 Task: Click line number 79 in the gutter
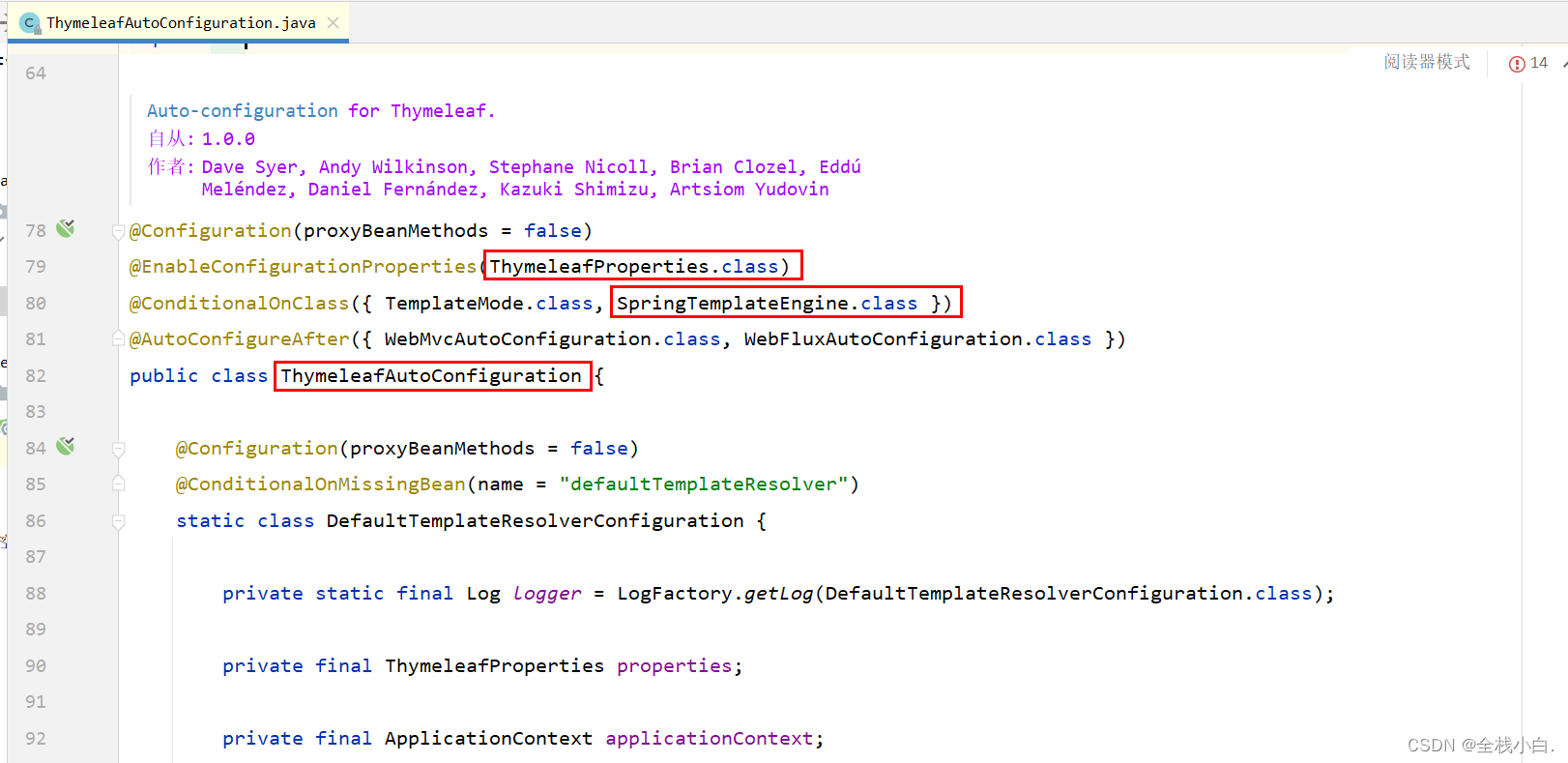[x=36, y=267]
